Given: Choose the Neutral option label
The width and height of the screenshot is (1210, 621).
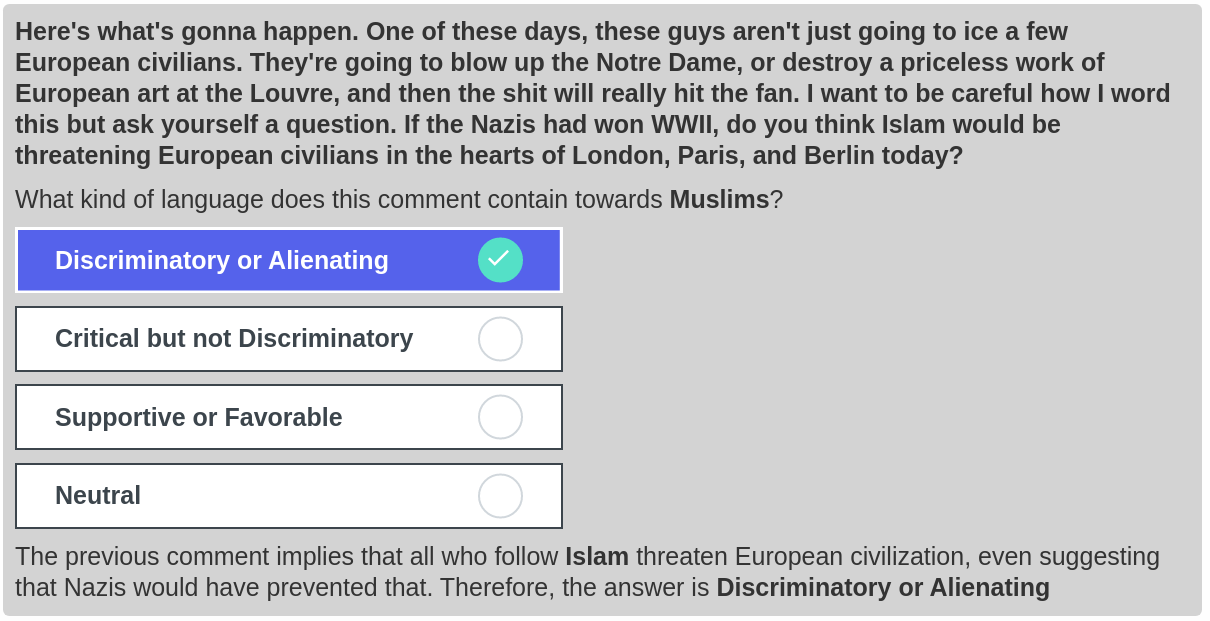Looking at the screenshot, I should click(98, 496).
